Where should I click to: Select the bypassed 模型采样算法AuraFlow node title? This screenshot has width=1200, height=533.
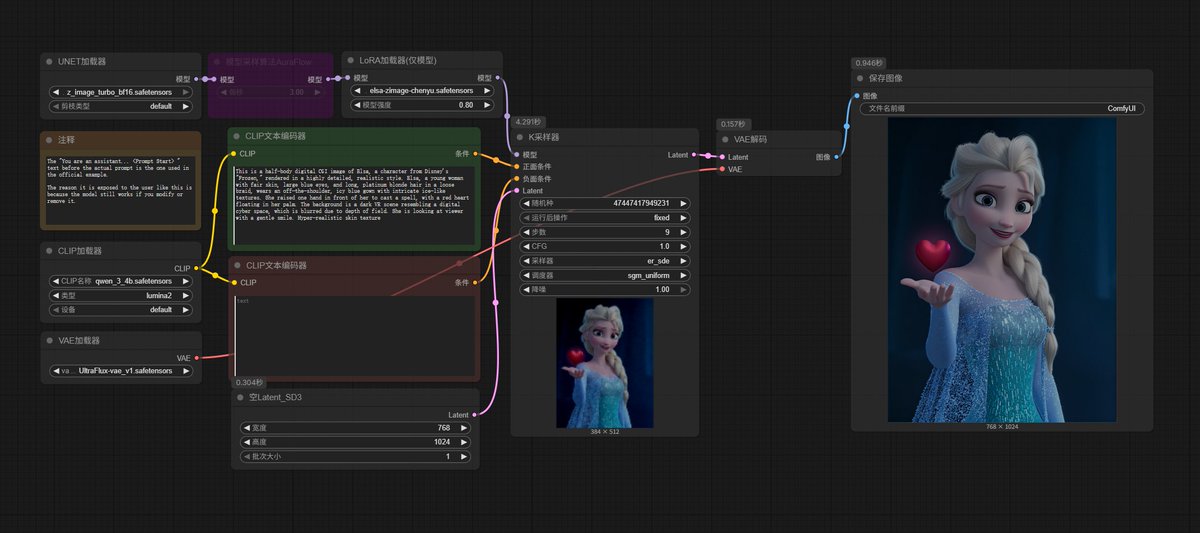(269, 61)
